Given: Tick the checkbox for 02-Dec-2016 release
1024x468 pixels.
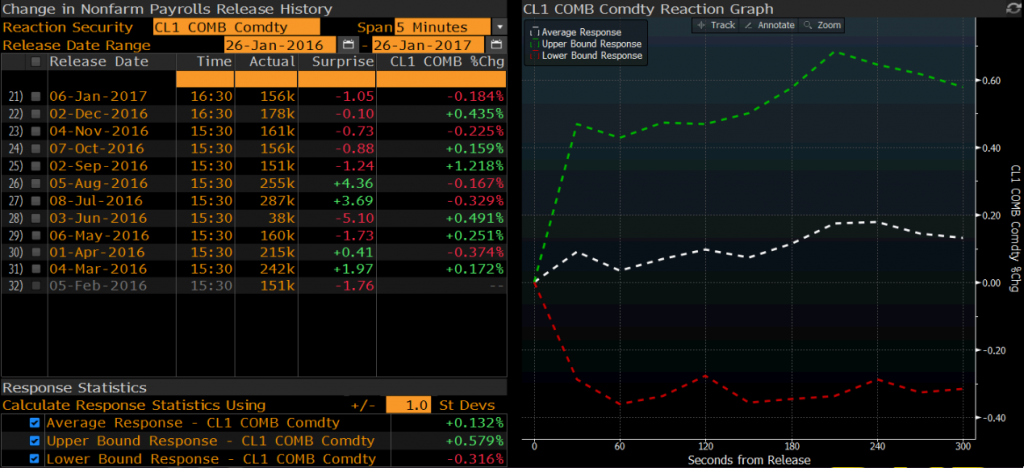Looking at the screenshot, I should [x=36, y=114].
